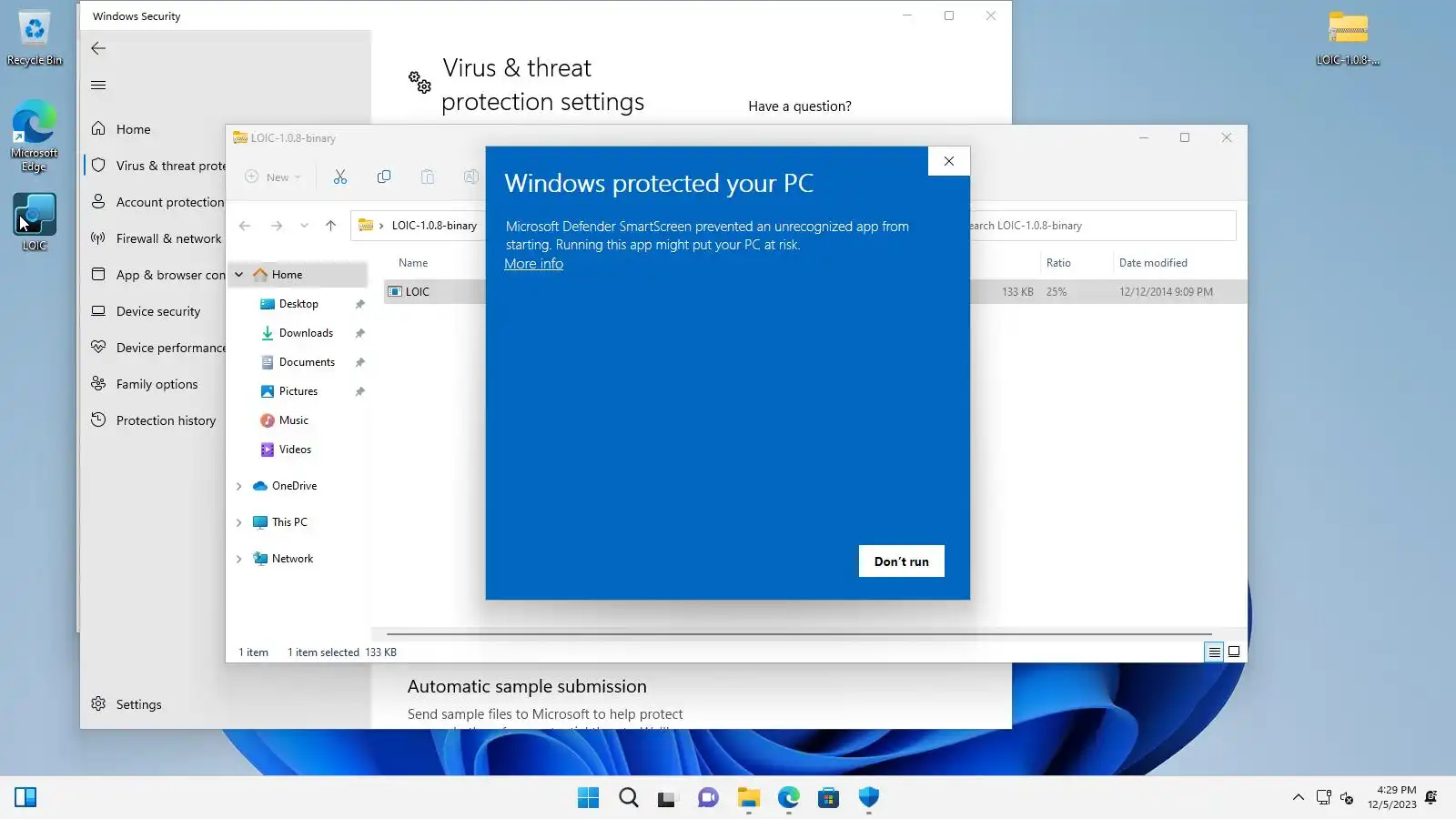This screenshot has height=819, width=1456.
Task: Show hidden system tray icons
Action: pyautogui.click(x=1299, y=798)
